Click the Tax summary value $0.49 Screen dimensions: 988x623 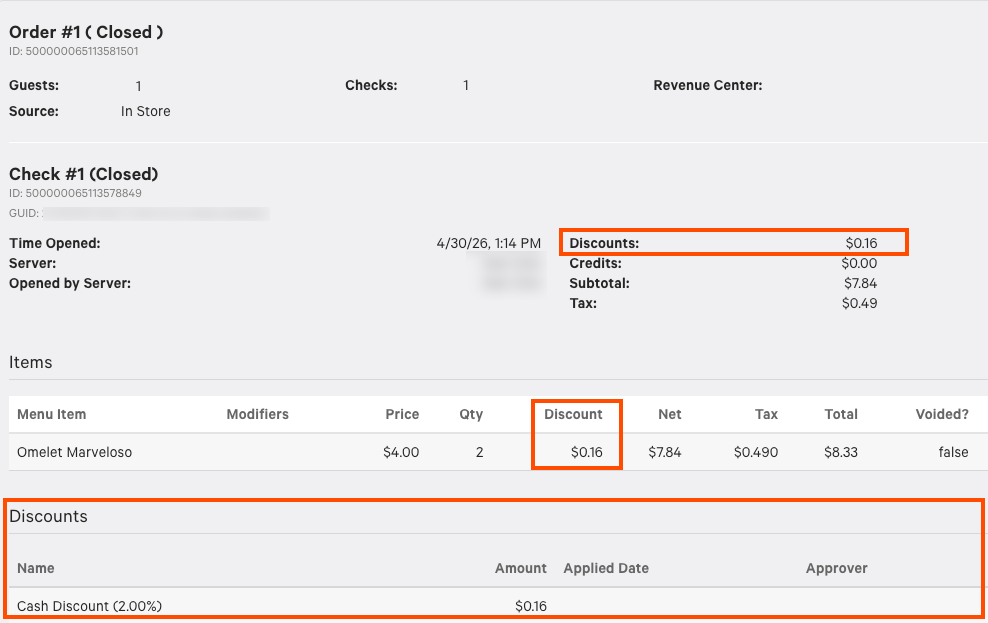(859, 304)
